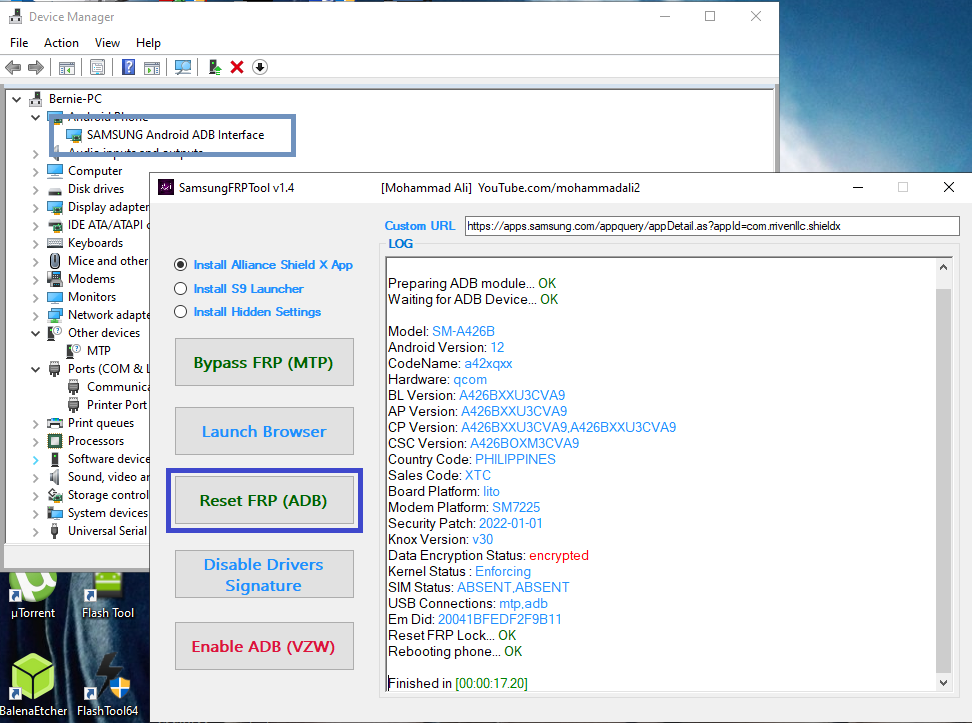Expand the Mice and other pointing devices chevron
Viewport: 972px width, 723px height.
click(x=35, y=262)
